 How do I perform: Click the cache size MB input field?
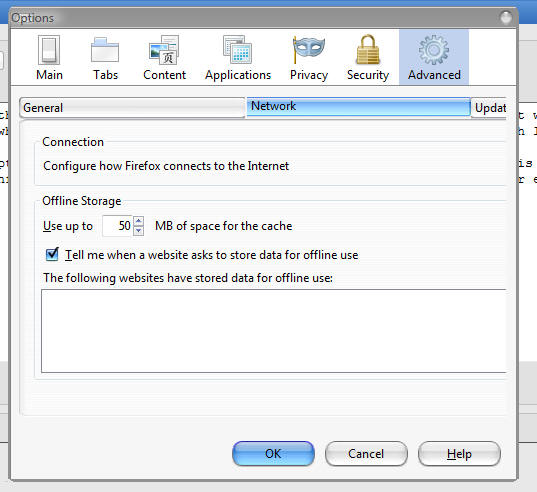[x=117, y=226]
